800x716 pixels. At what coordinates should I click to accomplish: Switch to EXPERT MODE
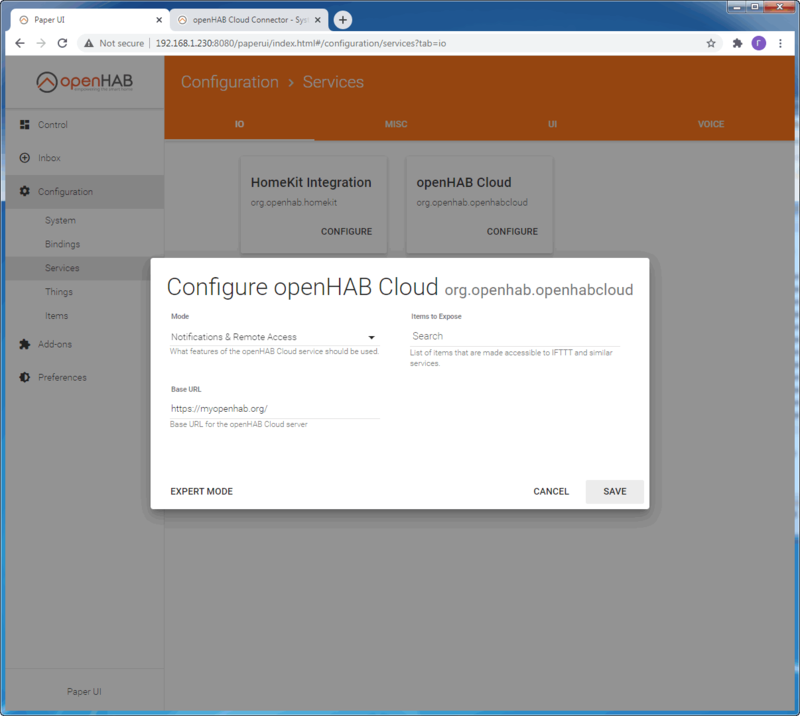pyautogui.click(x=201, y=491)
